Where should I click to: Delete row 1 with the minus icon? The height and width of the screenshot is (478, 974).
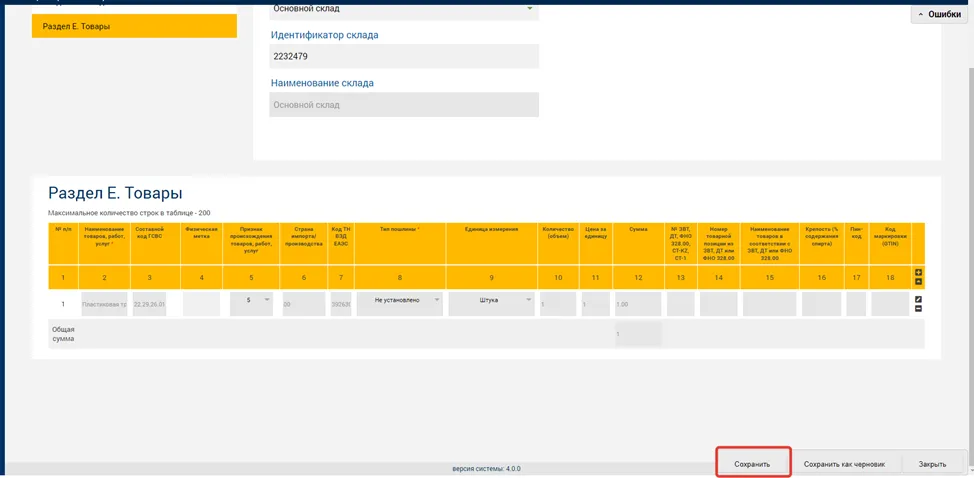pyautogui.click(x=919, y=309)
